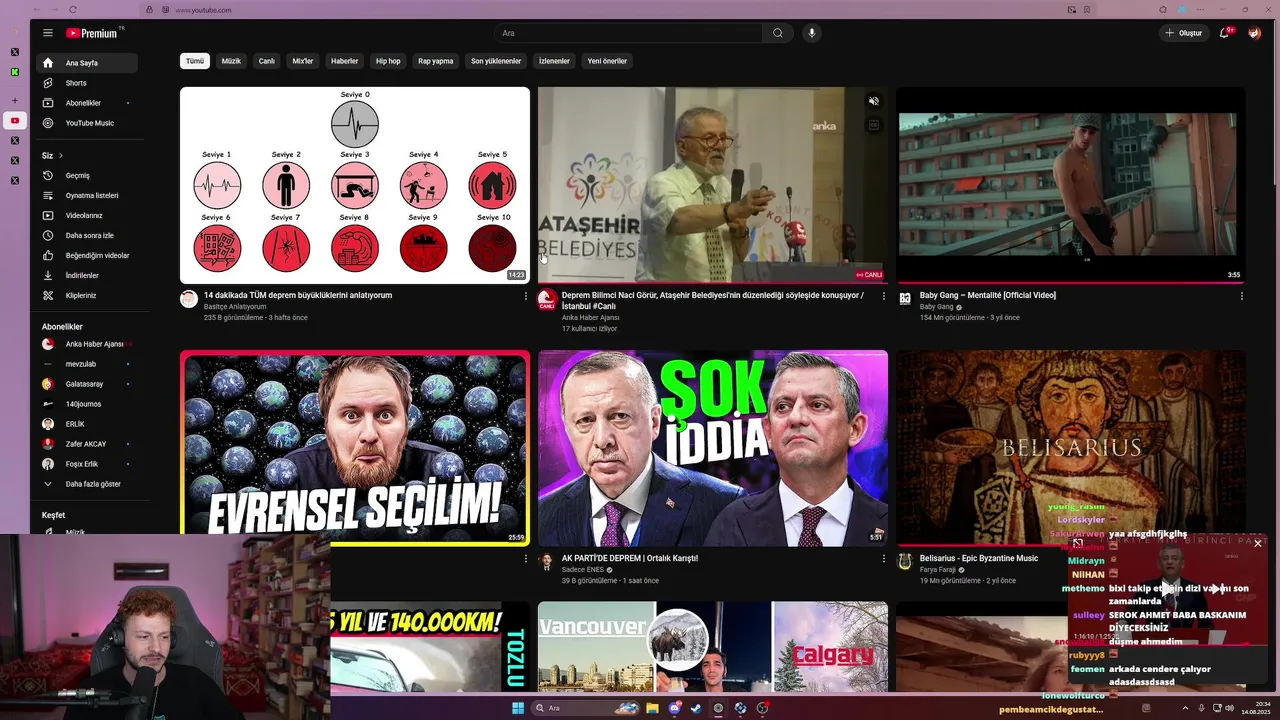1280x720 pixels.
Task: Open Galatasaray subscription channel
Action: point(87,384)
